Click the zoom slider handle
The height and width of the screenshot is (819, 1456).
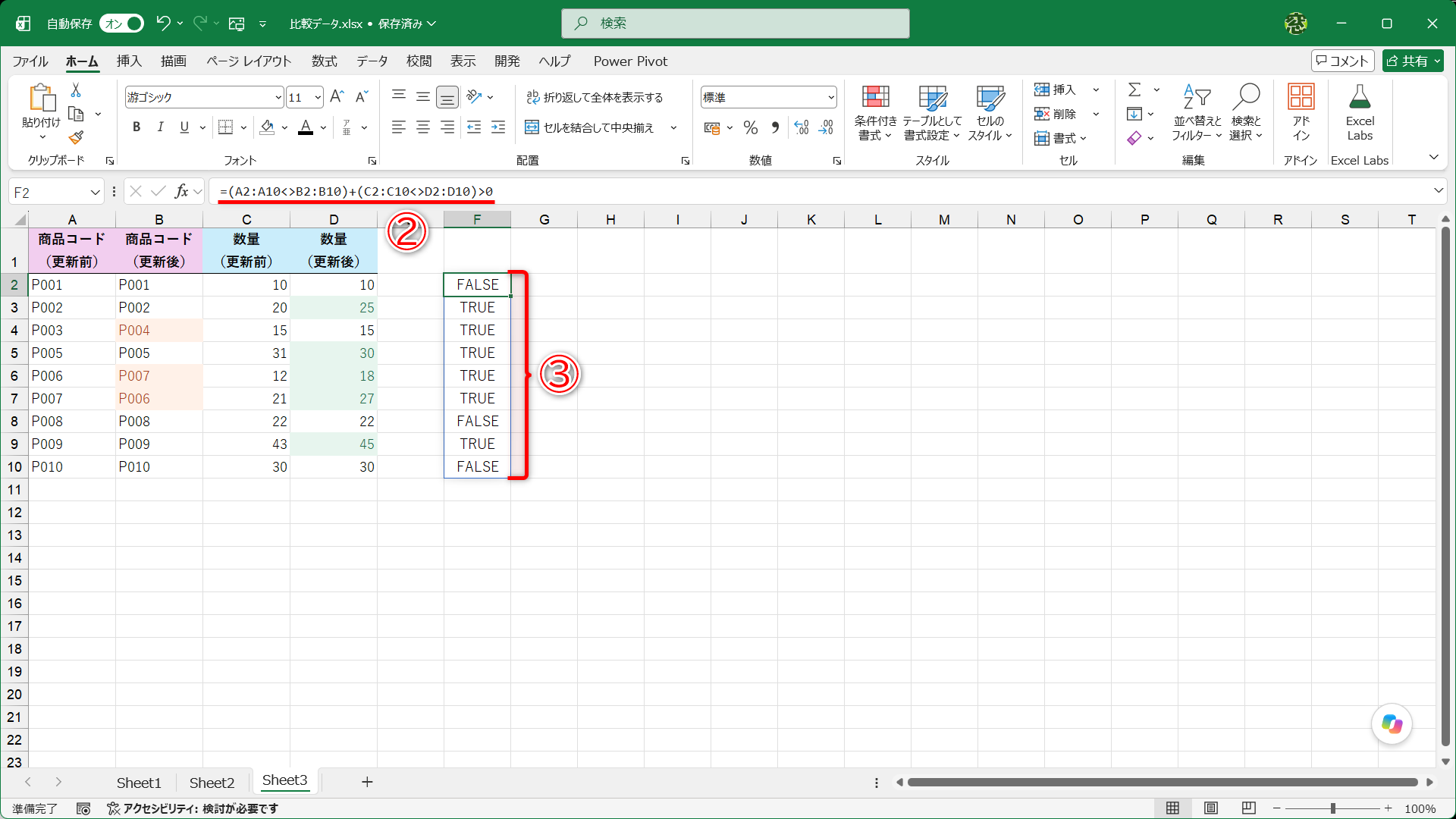[1332, 808]
